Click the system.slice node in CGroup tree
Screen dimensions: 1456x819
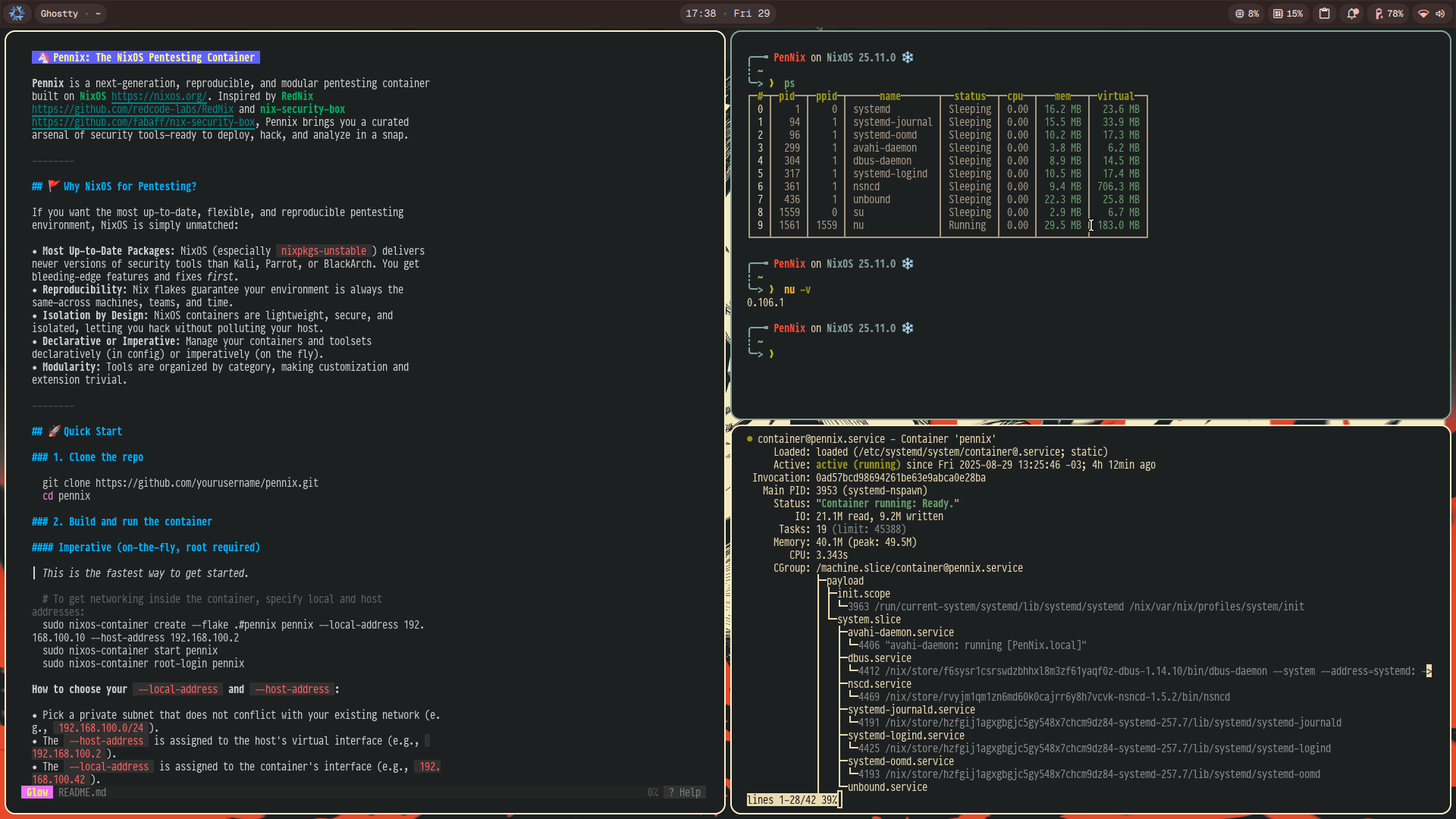[869, 620]
